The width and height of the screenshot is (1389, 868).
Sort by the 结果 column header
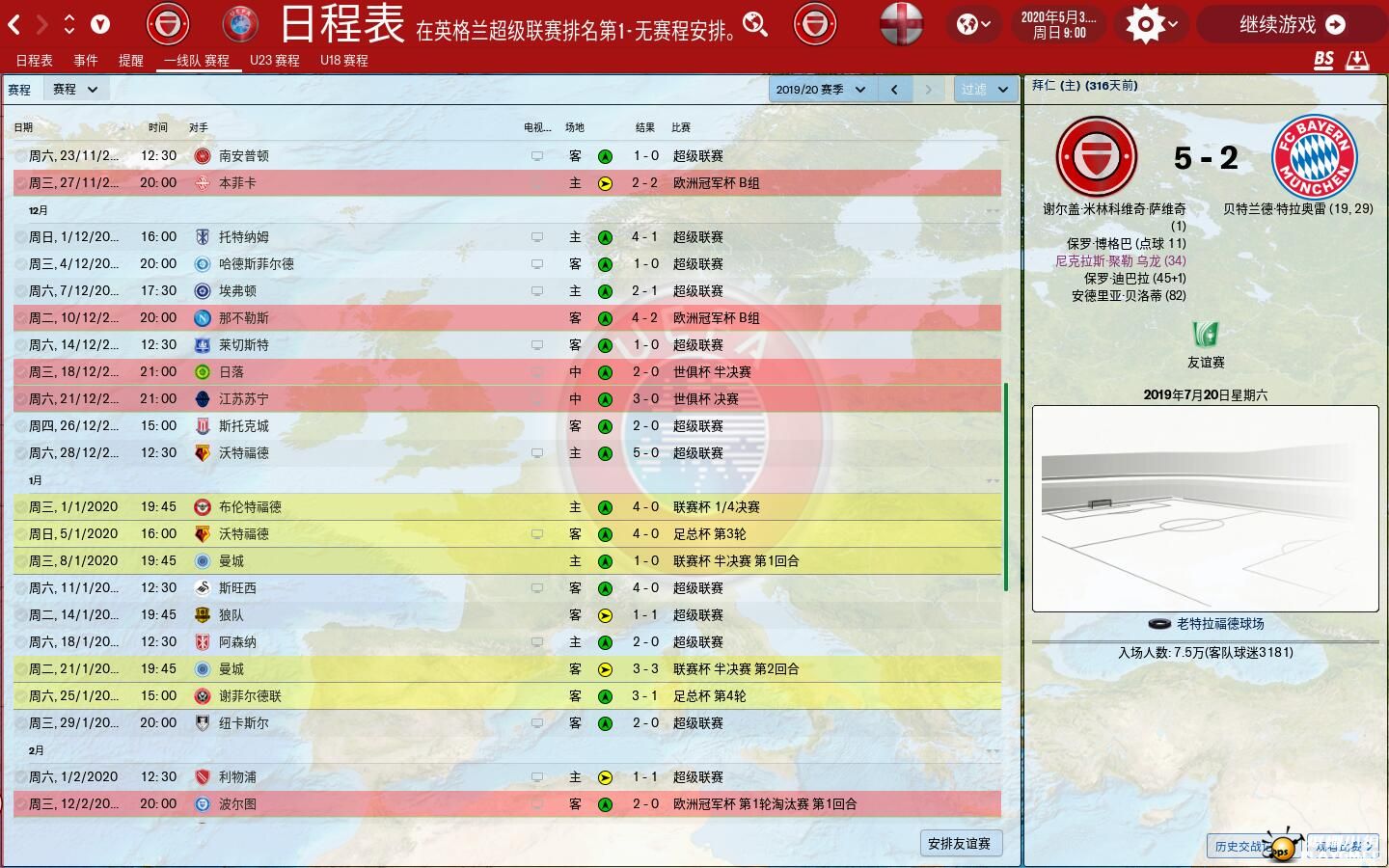(x=645, y=127)
